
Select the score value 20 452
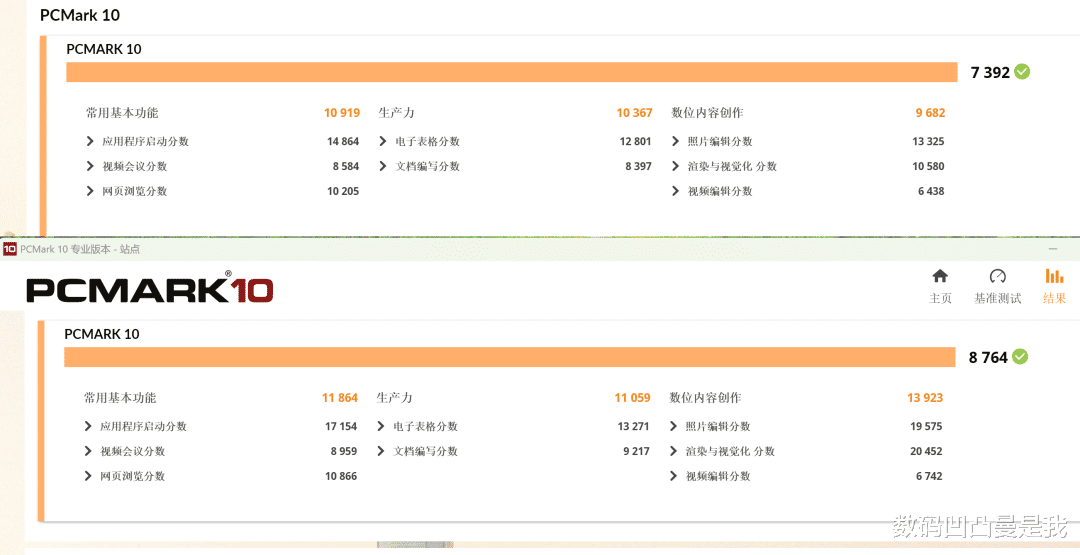coord(926,451)
